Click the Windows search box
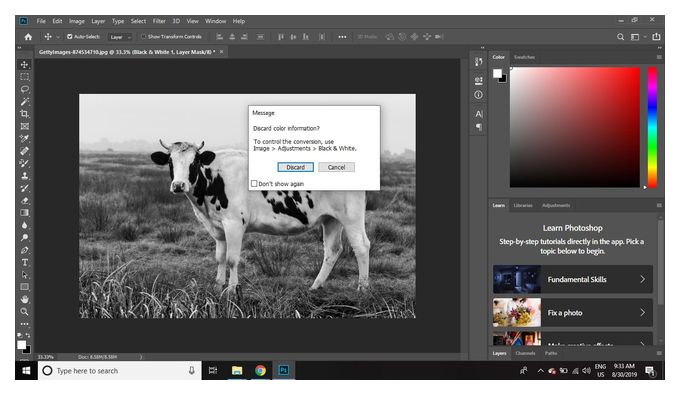Image resolution: width=680 pixels, height=395 pixels. [120, 371]
